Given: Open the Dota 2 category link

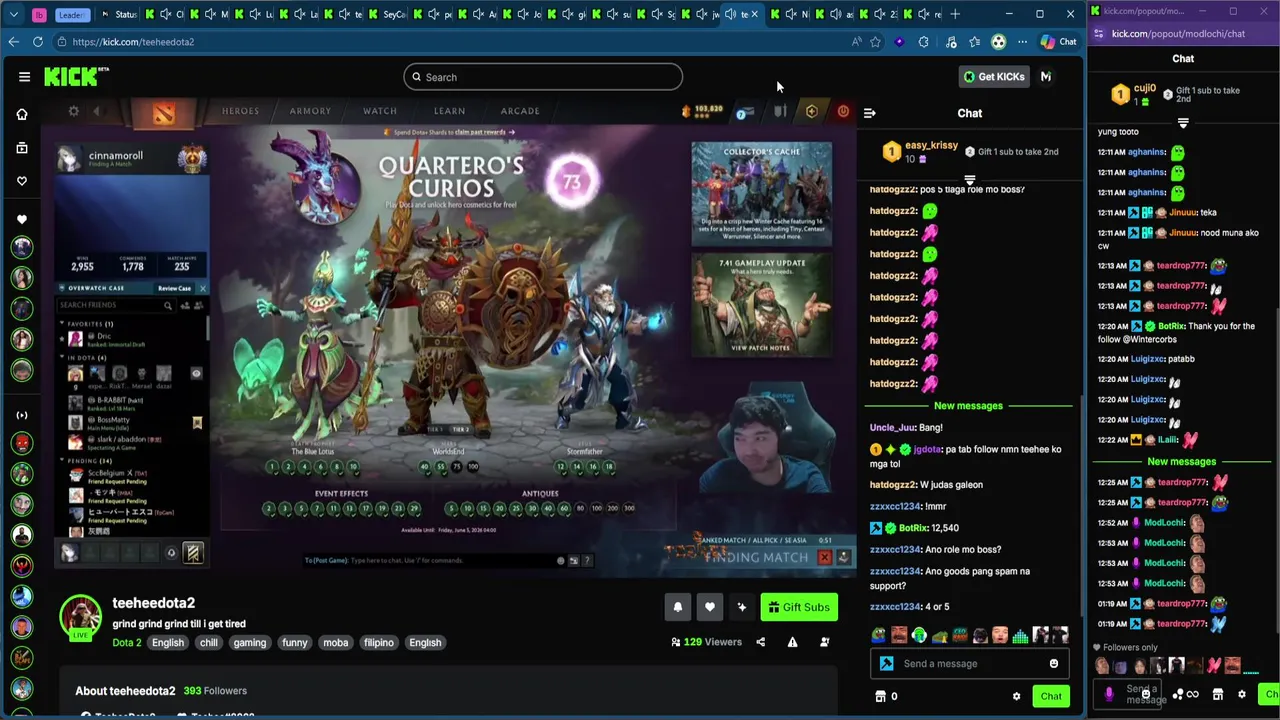Looking at the screenshot, I should click(x=127, y=643).
